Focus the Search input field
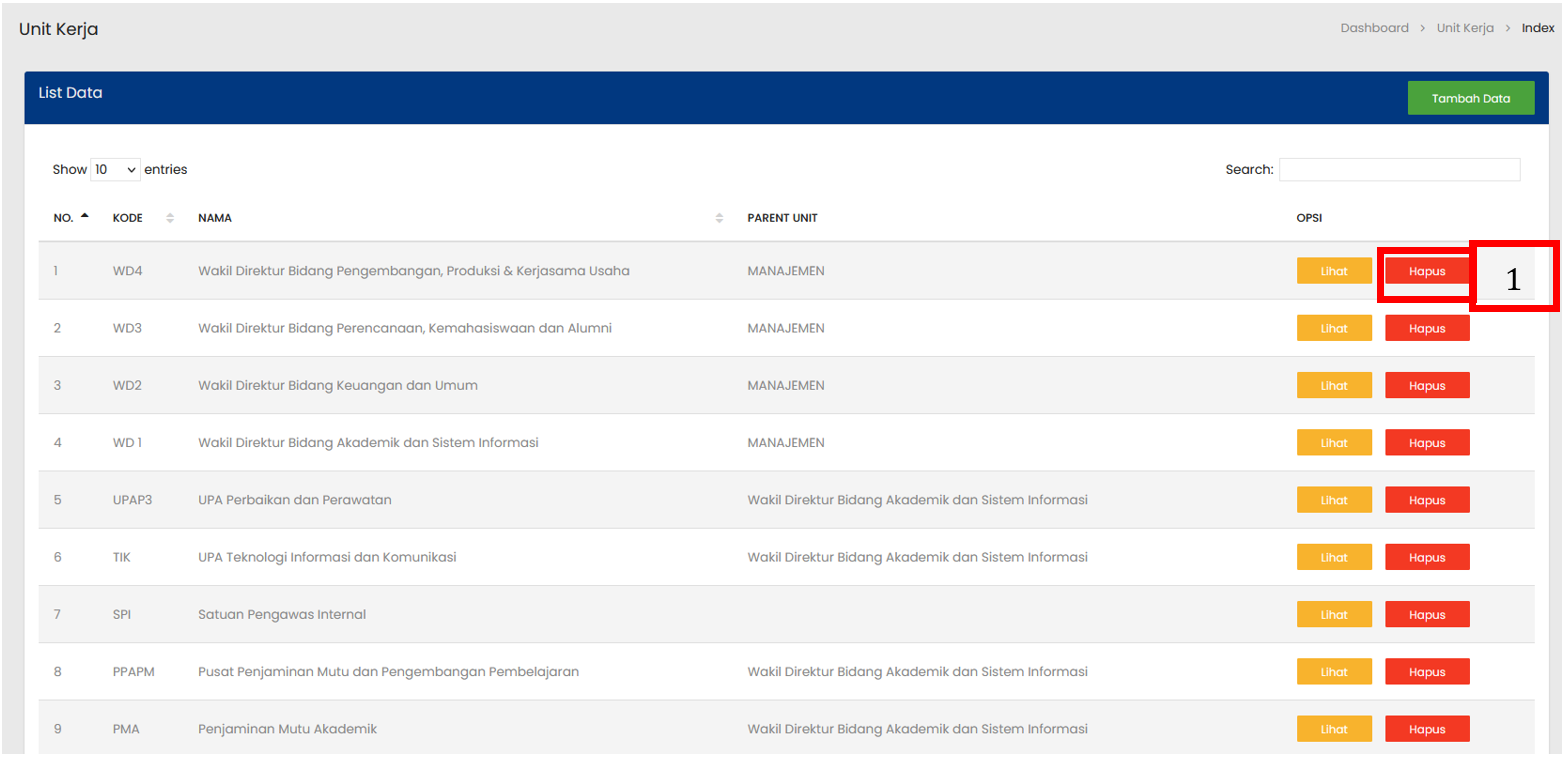This screenshot has height=762, width=1564. (1398, 170)
